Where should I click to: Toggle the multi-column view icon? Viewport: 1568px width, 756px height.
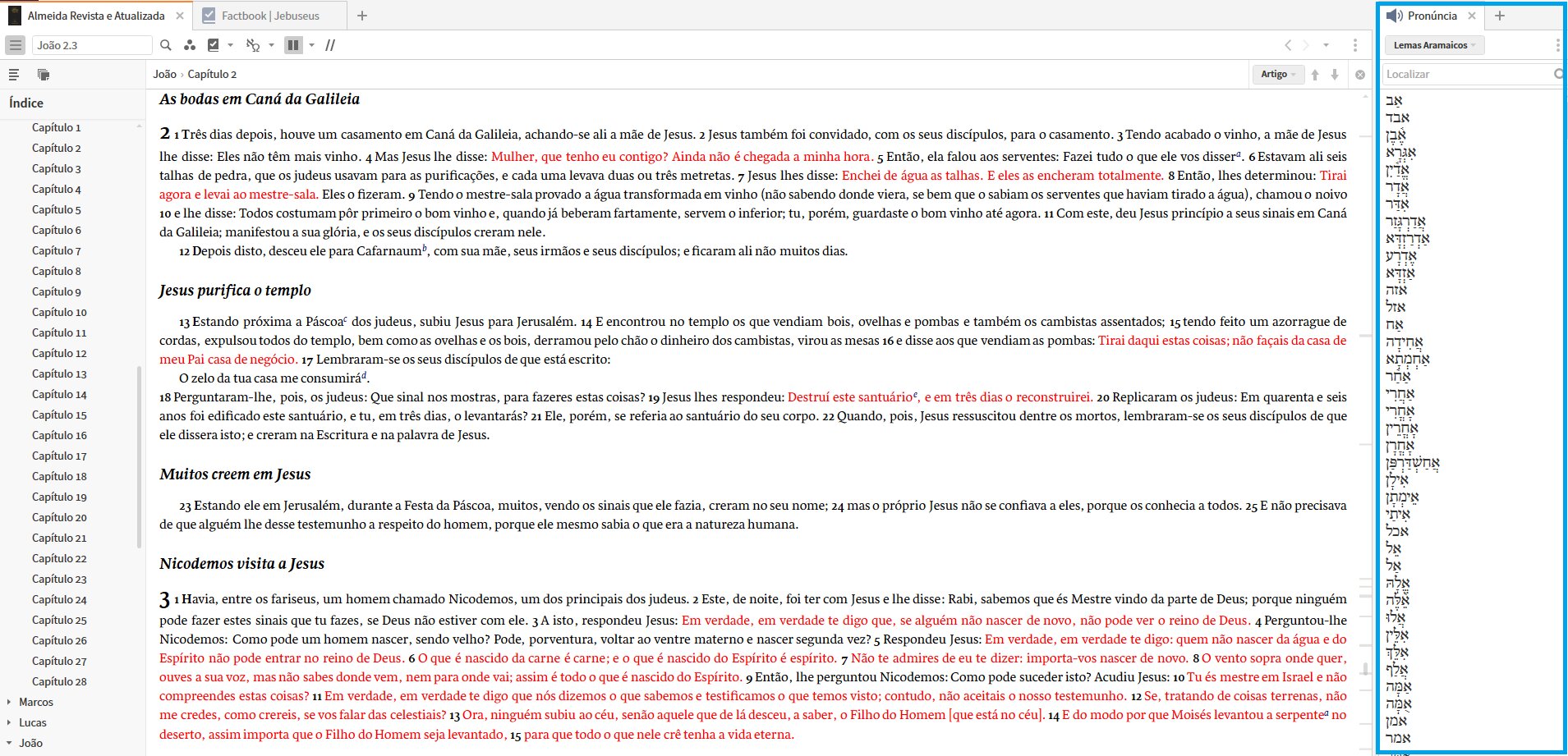point(293,45)
